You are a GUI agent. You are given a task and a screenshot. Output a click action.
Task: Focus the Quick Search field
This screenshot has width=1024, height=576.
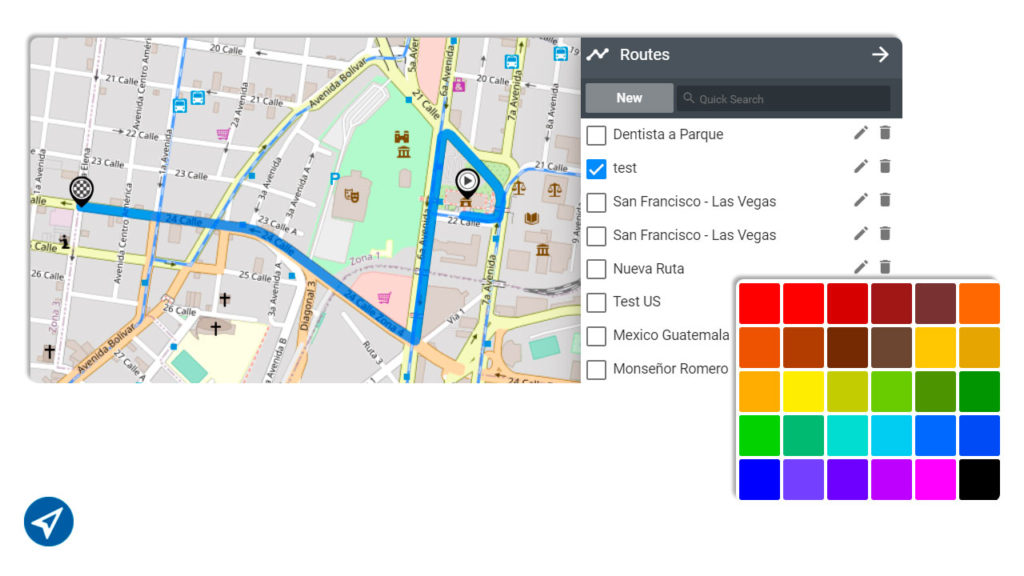point(783,99)
